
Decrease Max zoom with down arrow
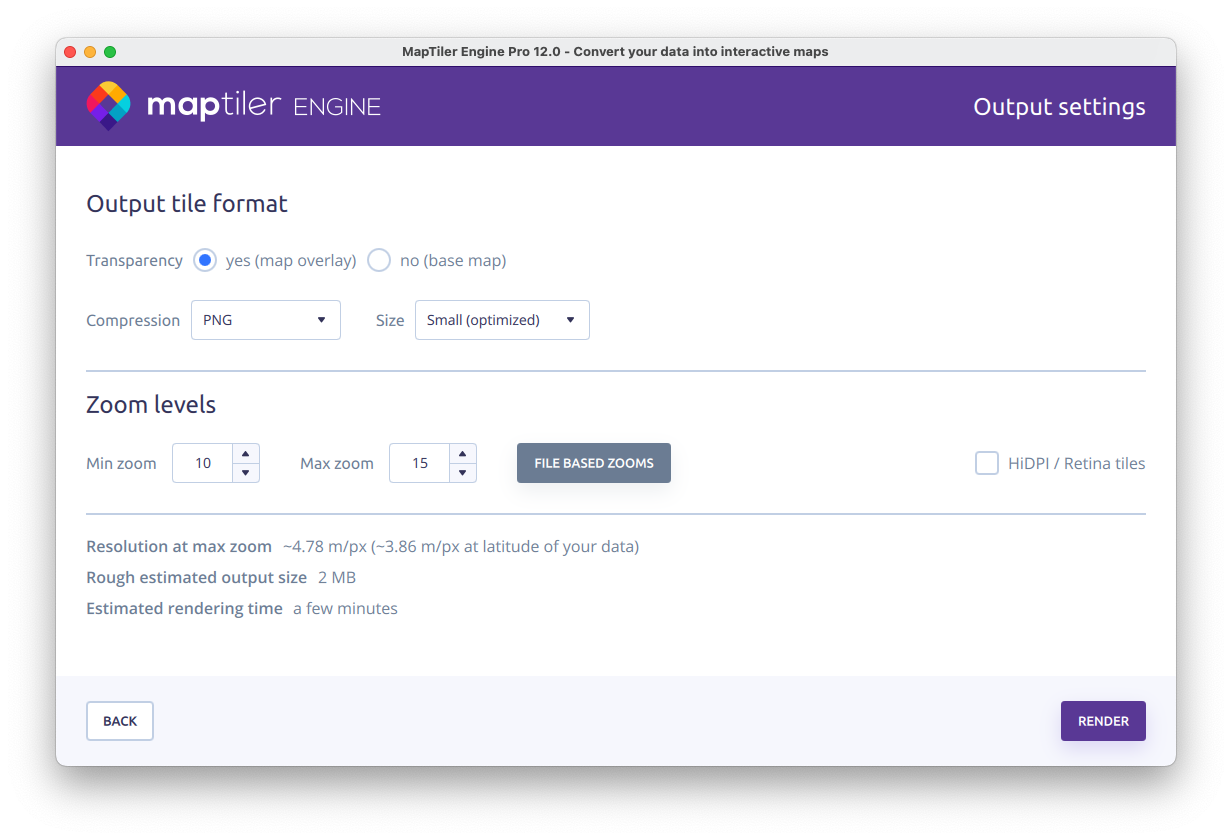click(463, 473)
